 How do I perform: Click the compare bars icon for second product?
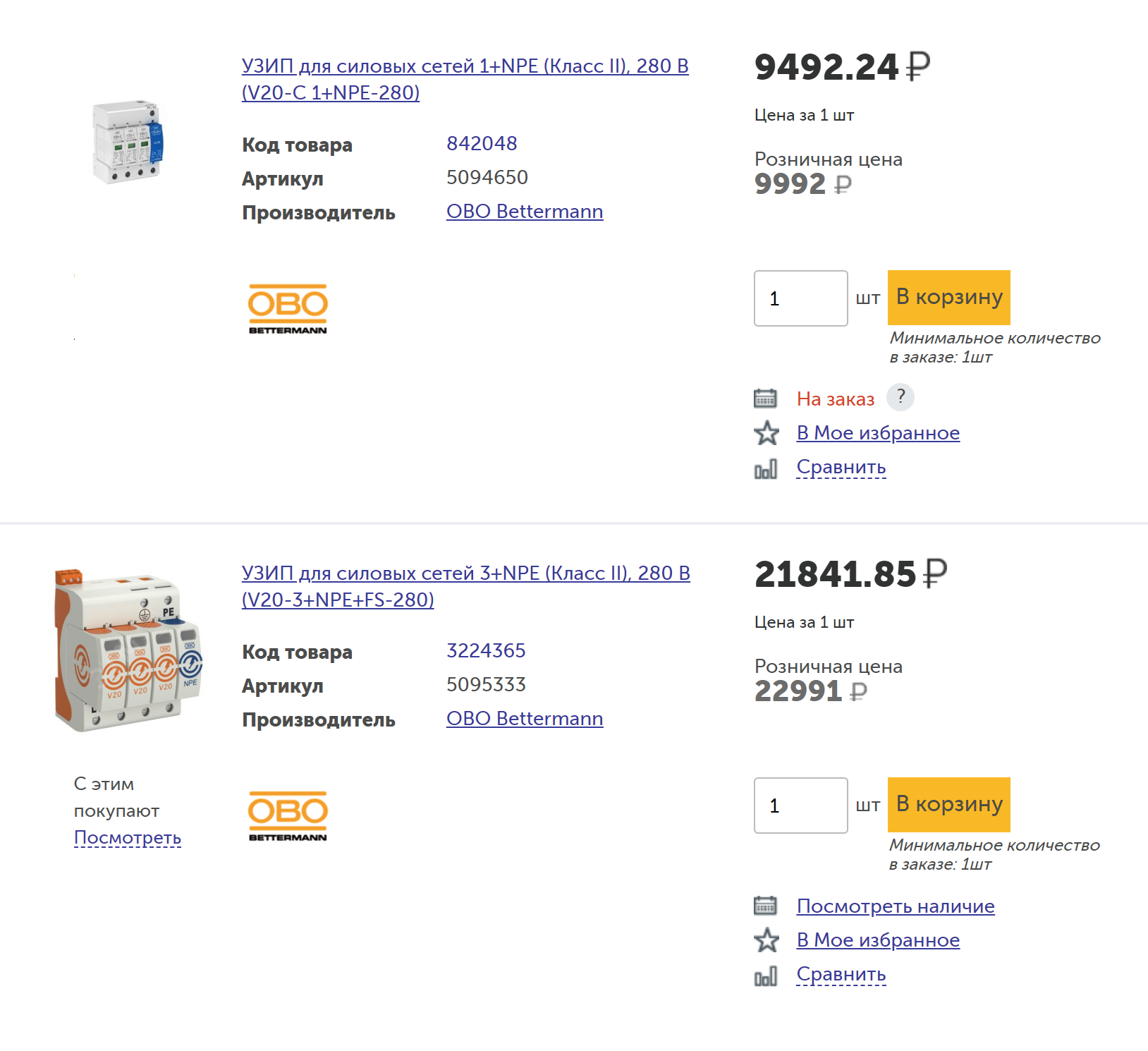tap(766, 976)
